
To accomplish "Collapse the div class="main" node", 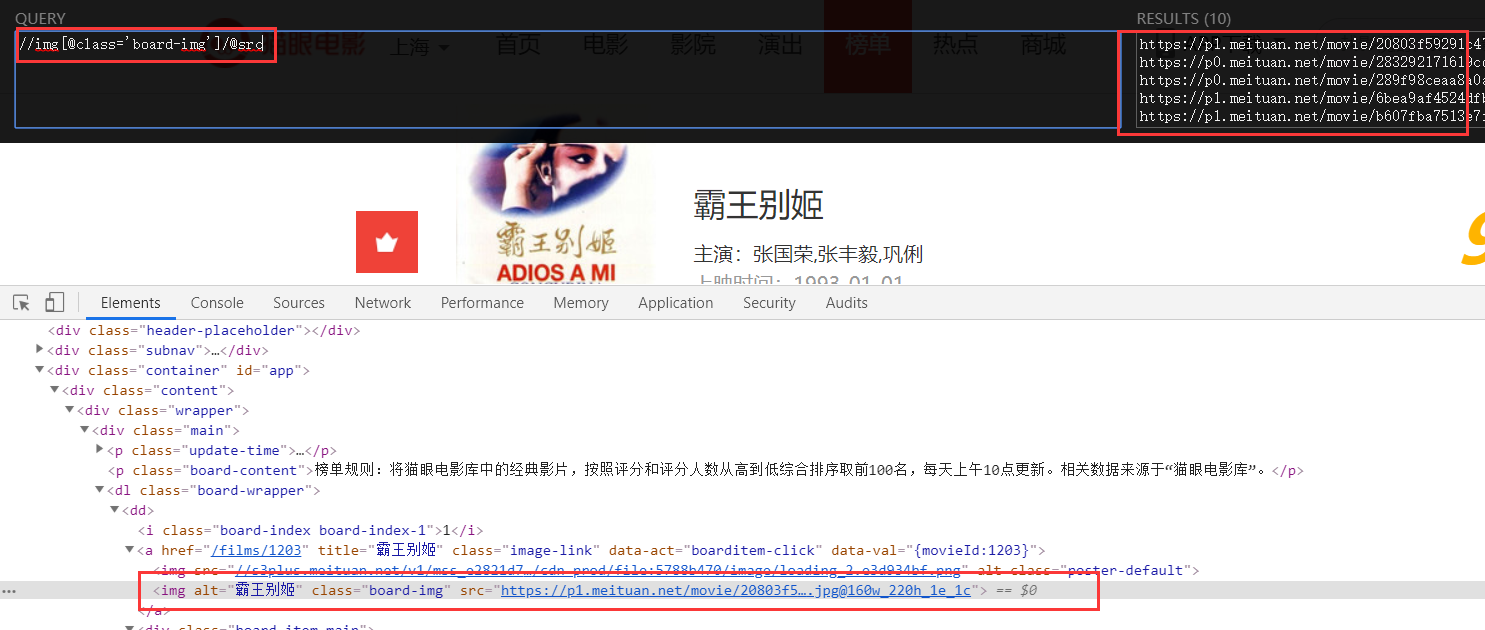I will pyautogui.click(x=85, y=430).
